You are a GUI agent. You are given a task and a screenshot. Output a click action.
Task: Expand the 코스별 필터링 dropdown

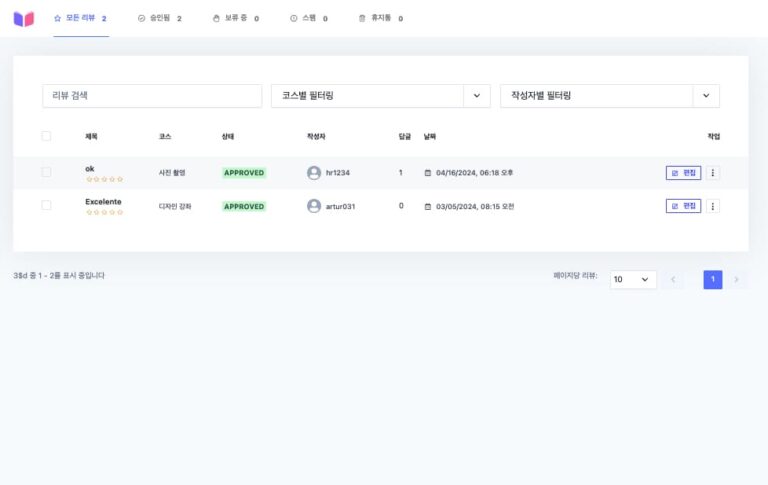click(476, 96)
